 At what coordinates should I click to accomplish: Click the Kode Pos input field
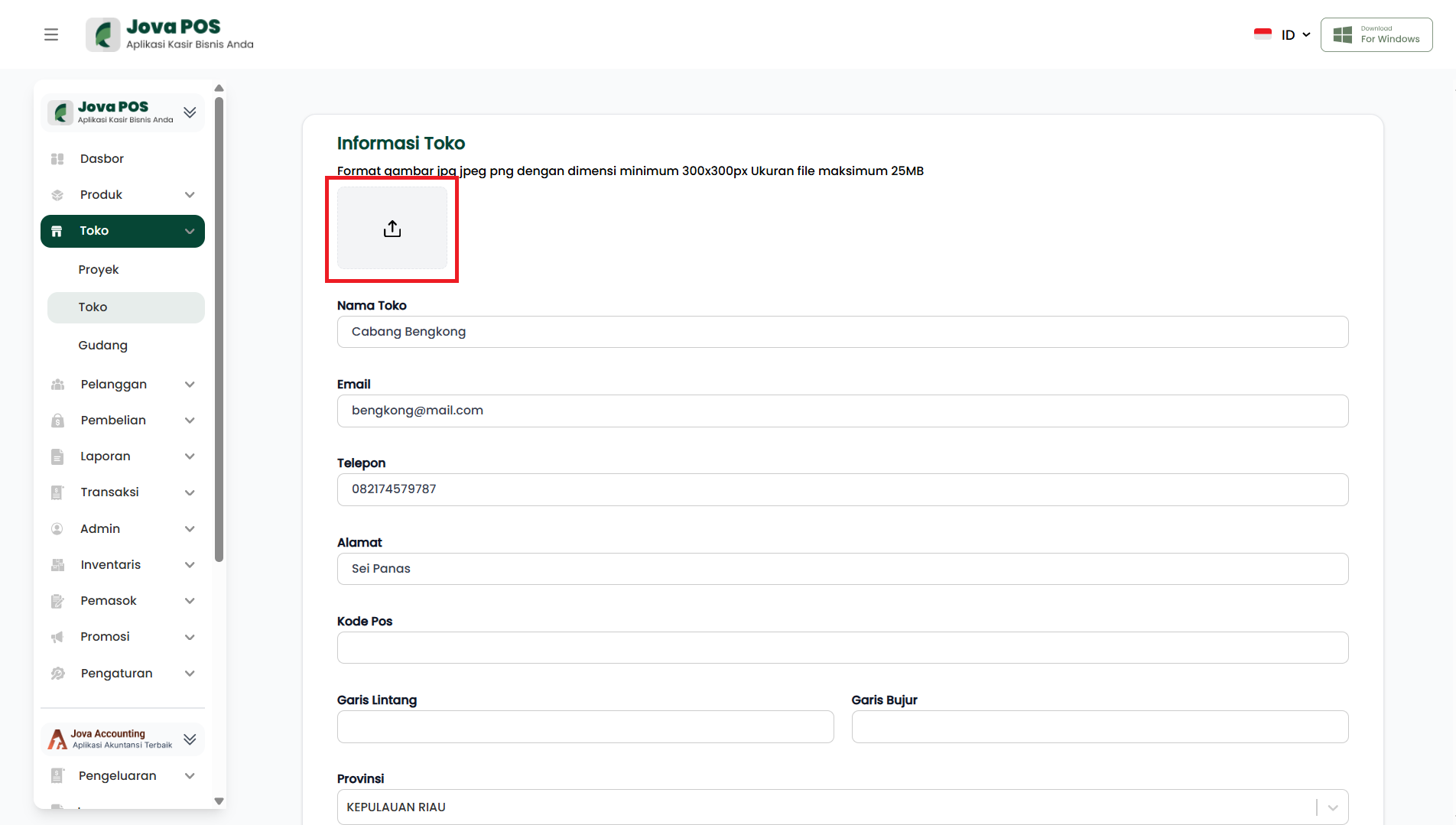coord(842,648)
